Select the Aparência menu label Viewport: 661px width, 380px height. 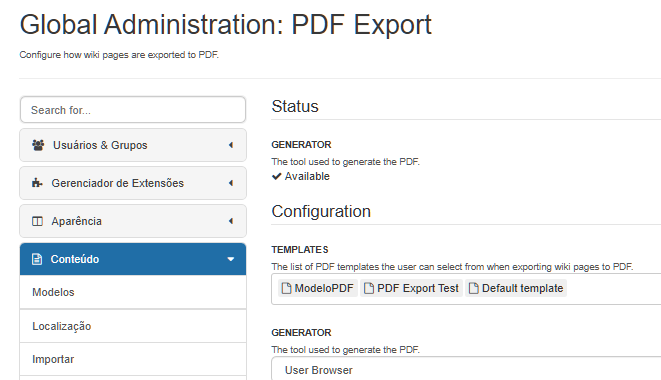pos(76,221)
